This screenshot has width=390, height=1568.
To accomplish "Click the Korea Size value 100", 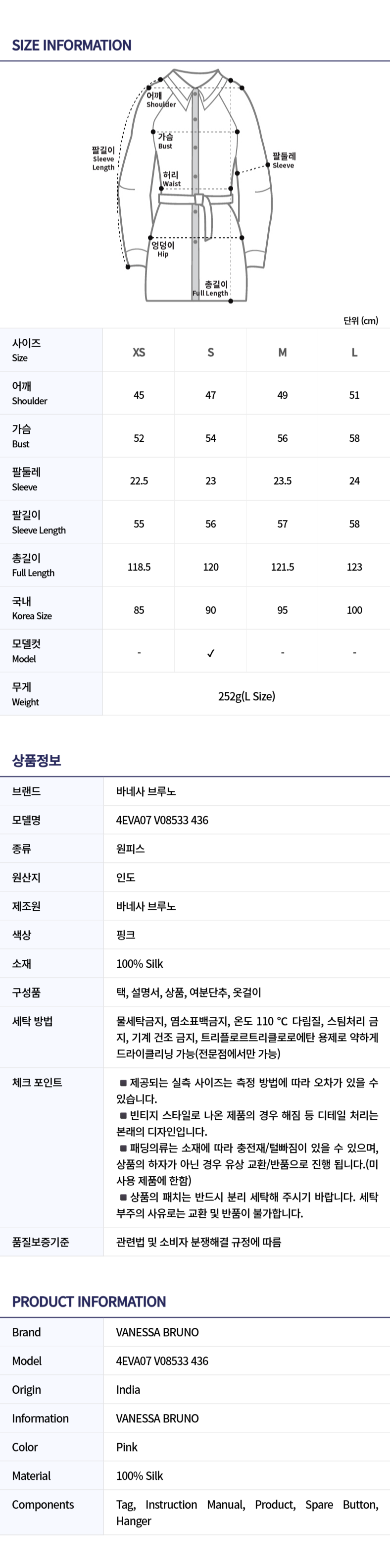I will (x=354, y=610).
